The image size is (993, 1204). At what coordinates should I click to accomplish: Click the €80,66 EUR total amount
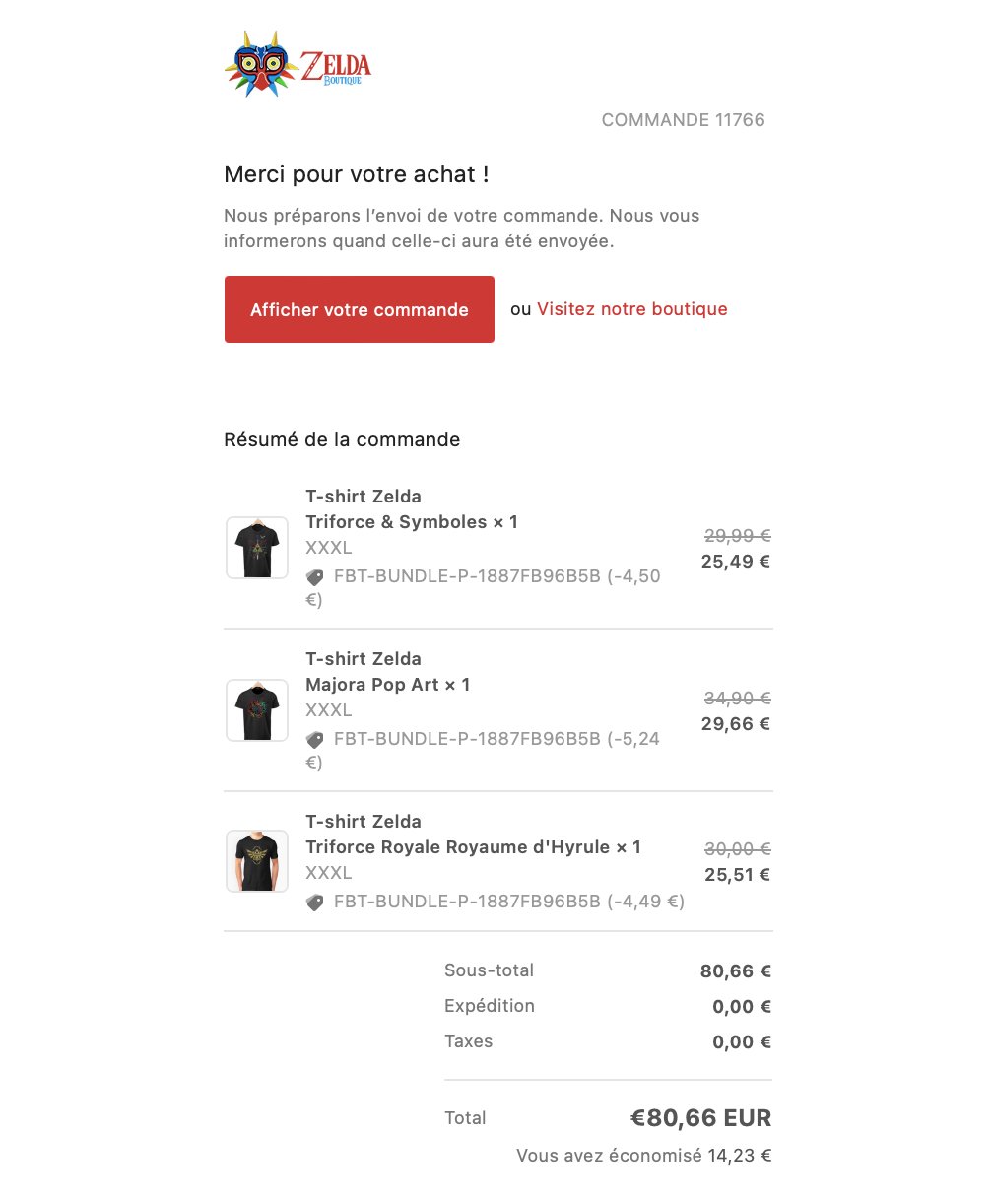(x=701, y=1118)
